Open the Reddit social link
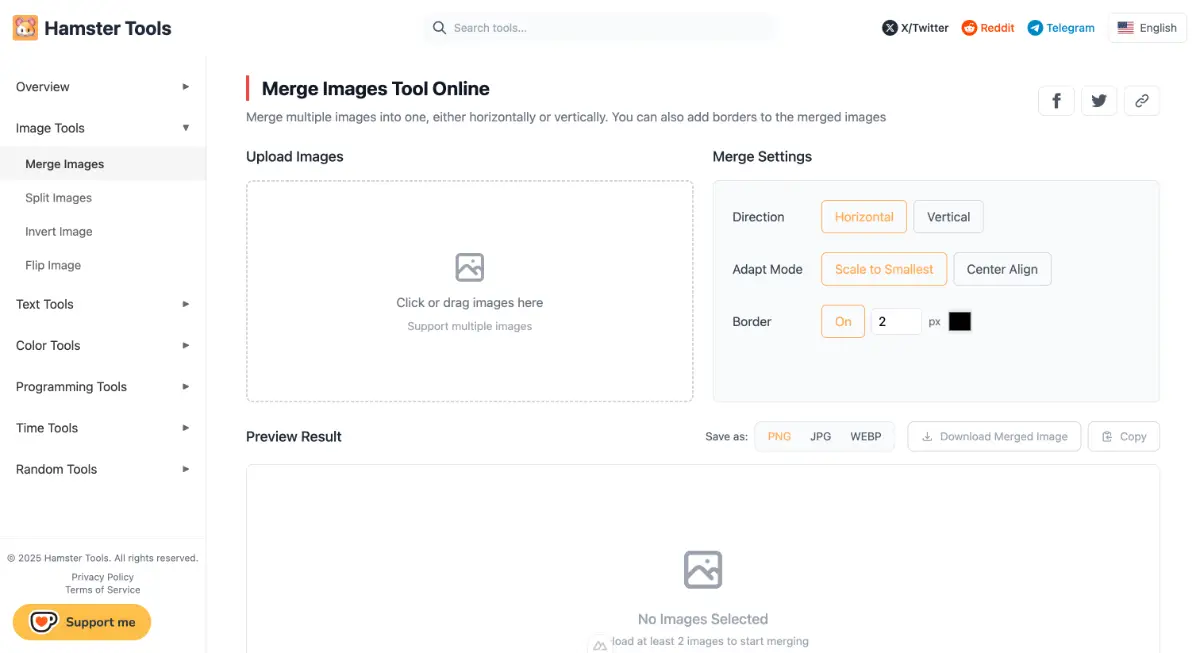The width and height of the screenshot is (1200, 653). [x=988, y=28]
